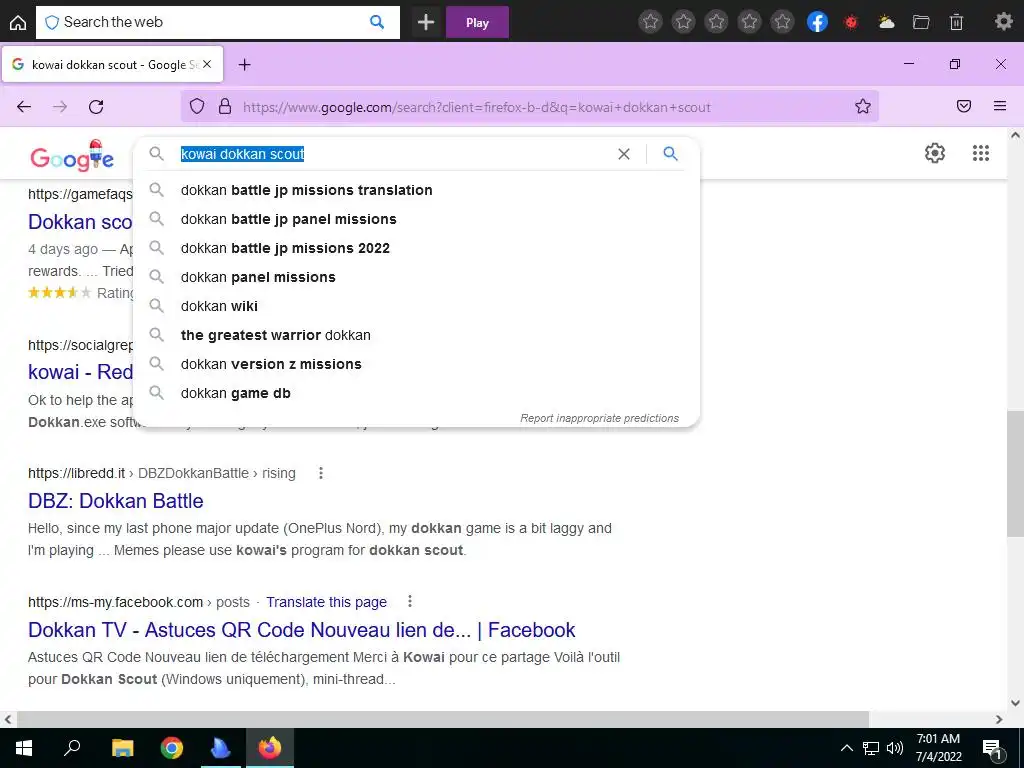1024x768 pixels.
Task: Select suggestion dokkan panel missions
Action: pos(416,277)
